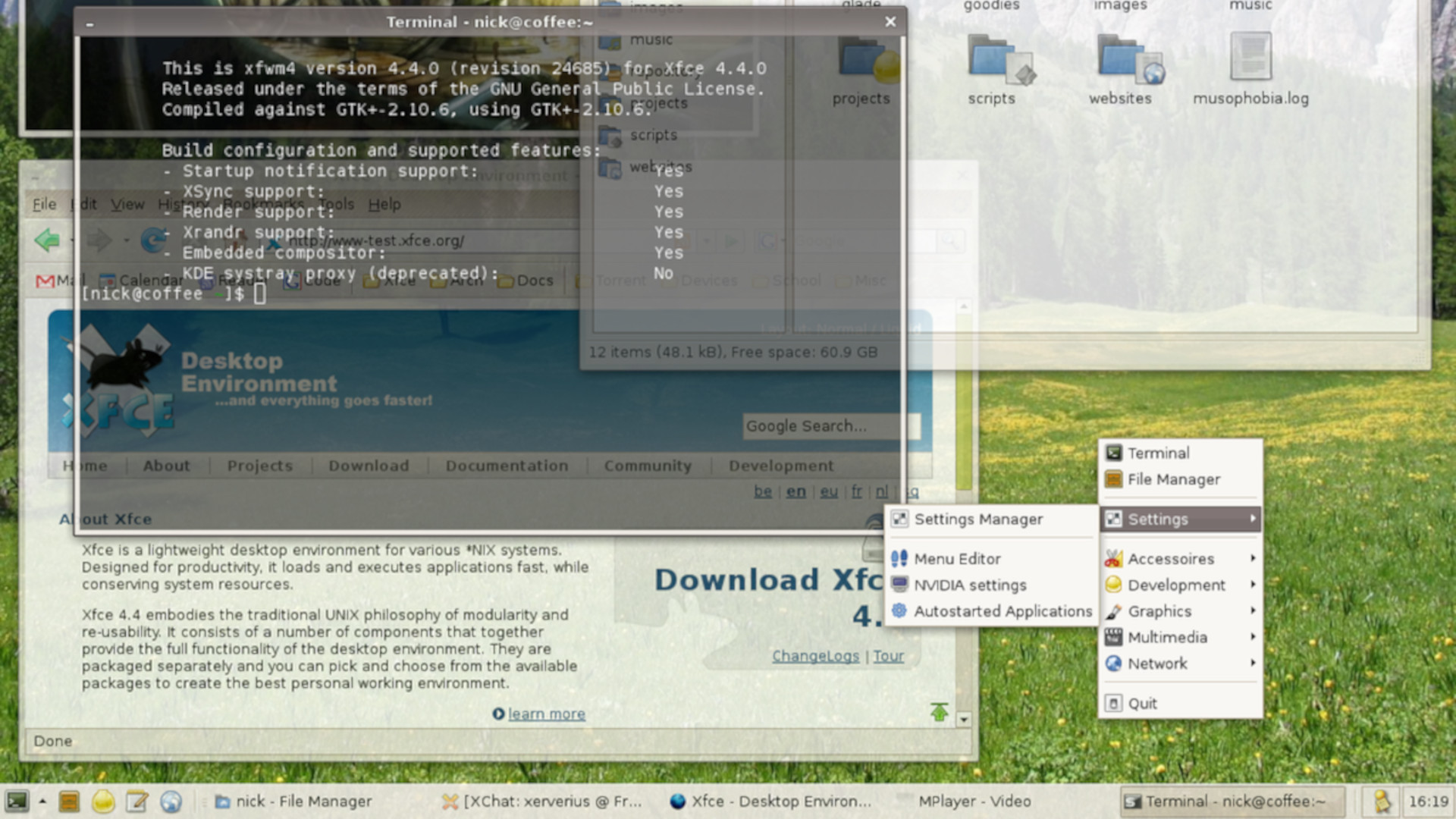This screenshot has height=819, width=1456.
Task: Open Settings Manager from the submenu
Action: [x=990, y=519]
